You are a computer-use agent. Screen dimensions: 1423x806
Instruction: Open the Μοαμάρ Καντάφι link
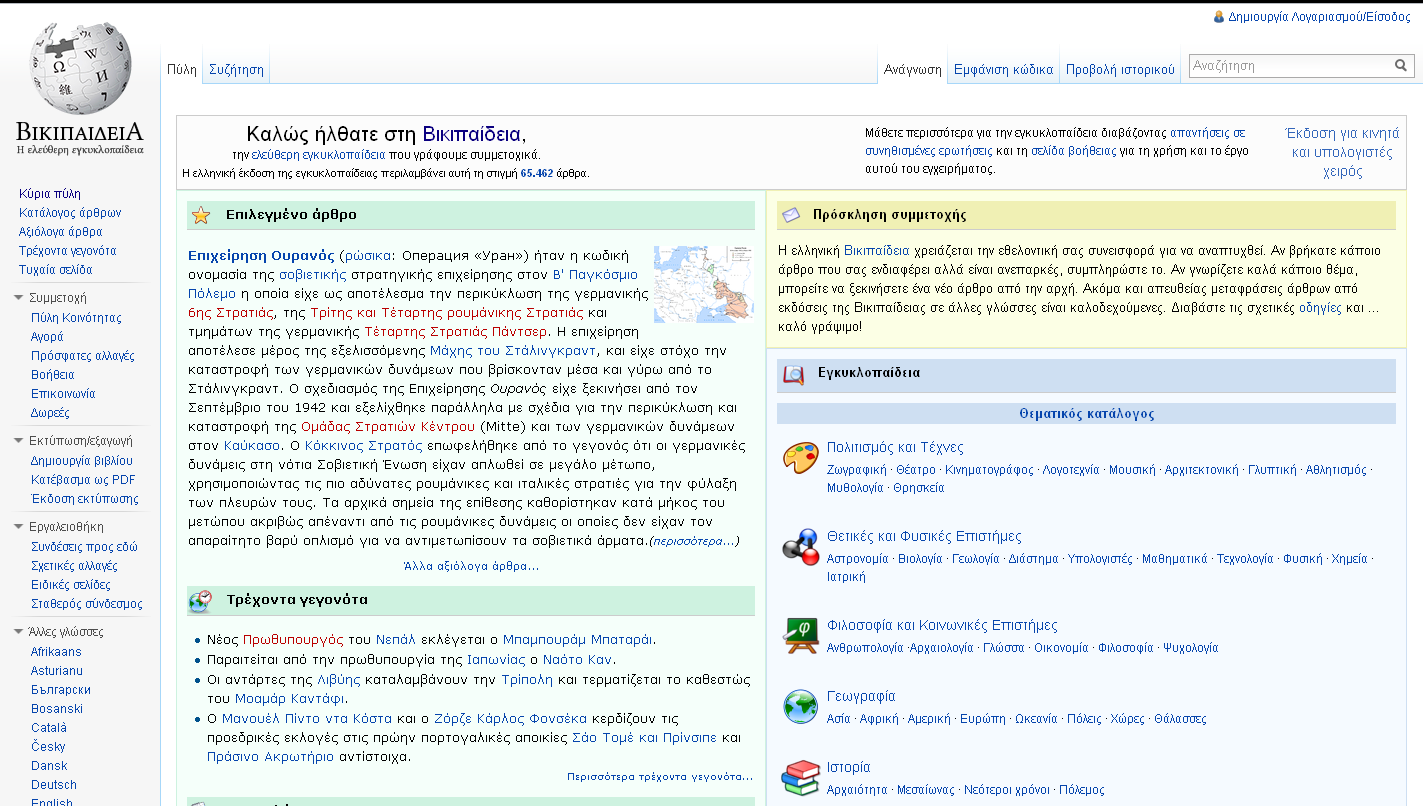coord(290,699)
